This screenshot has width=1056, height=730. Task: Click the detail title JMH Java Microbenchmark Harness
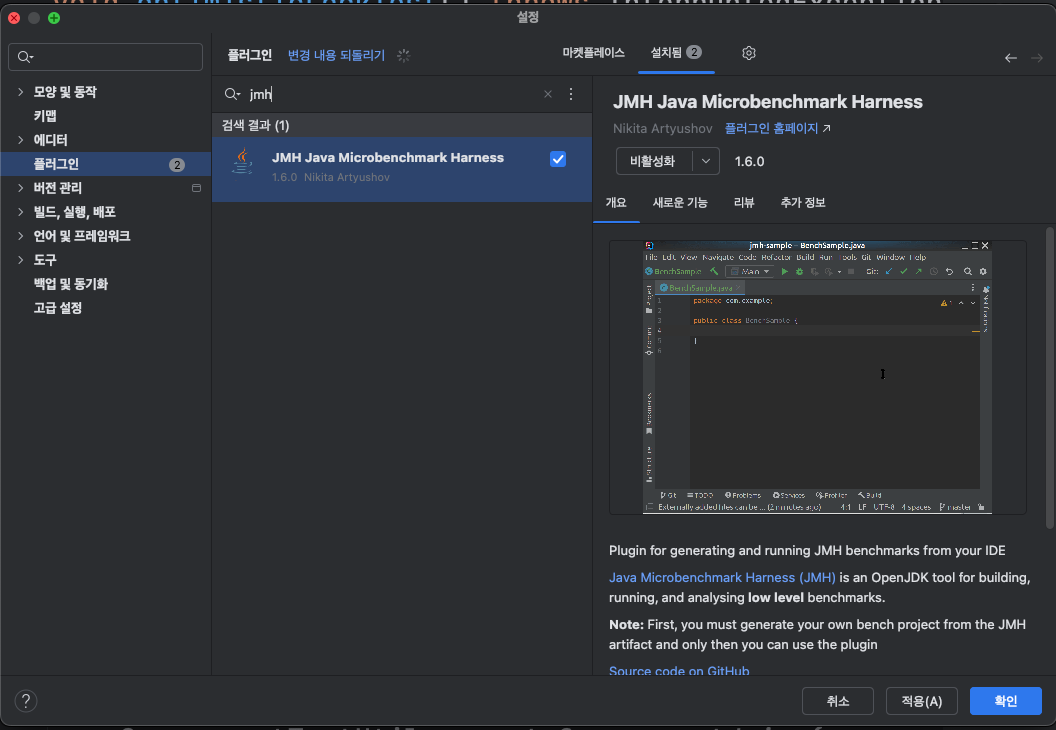click(x=767, y=102)
